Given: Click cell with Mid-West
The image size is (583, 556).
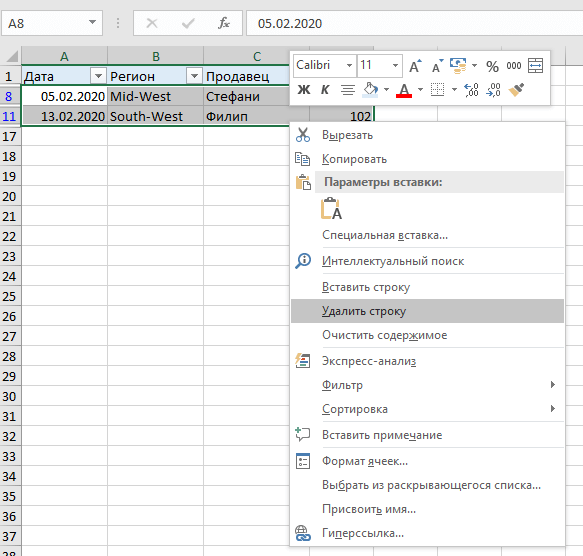Looking at the screenshot, I should tap(155, 96).
